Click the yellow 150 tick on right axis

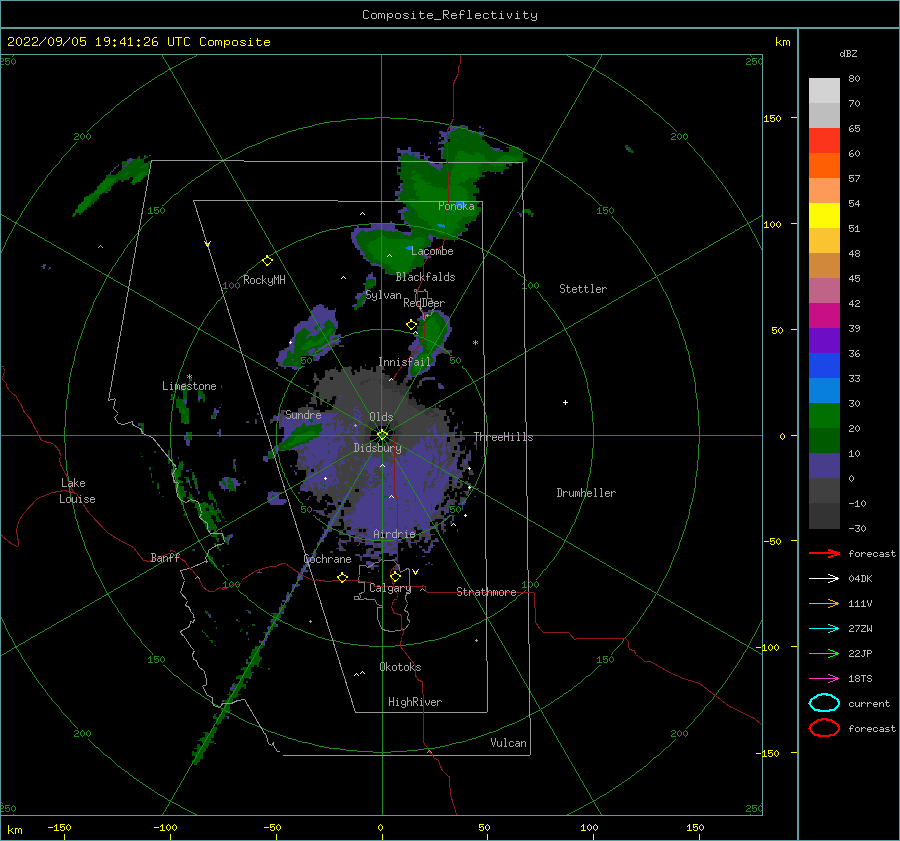[772, 118]
